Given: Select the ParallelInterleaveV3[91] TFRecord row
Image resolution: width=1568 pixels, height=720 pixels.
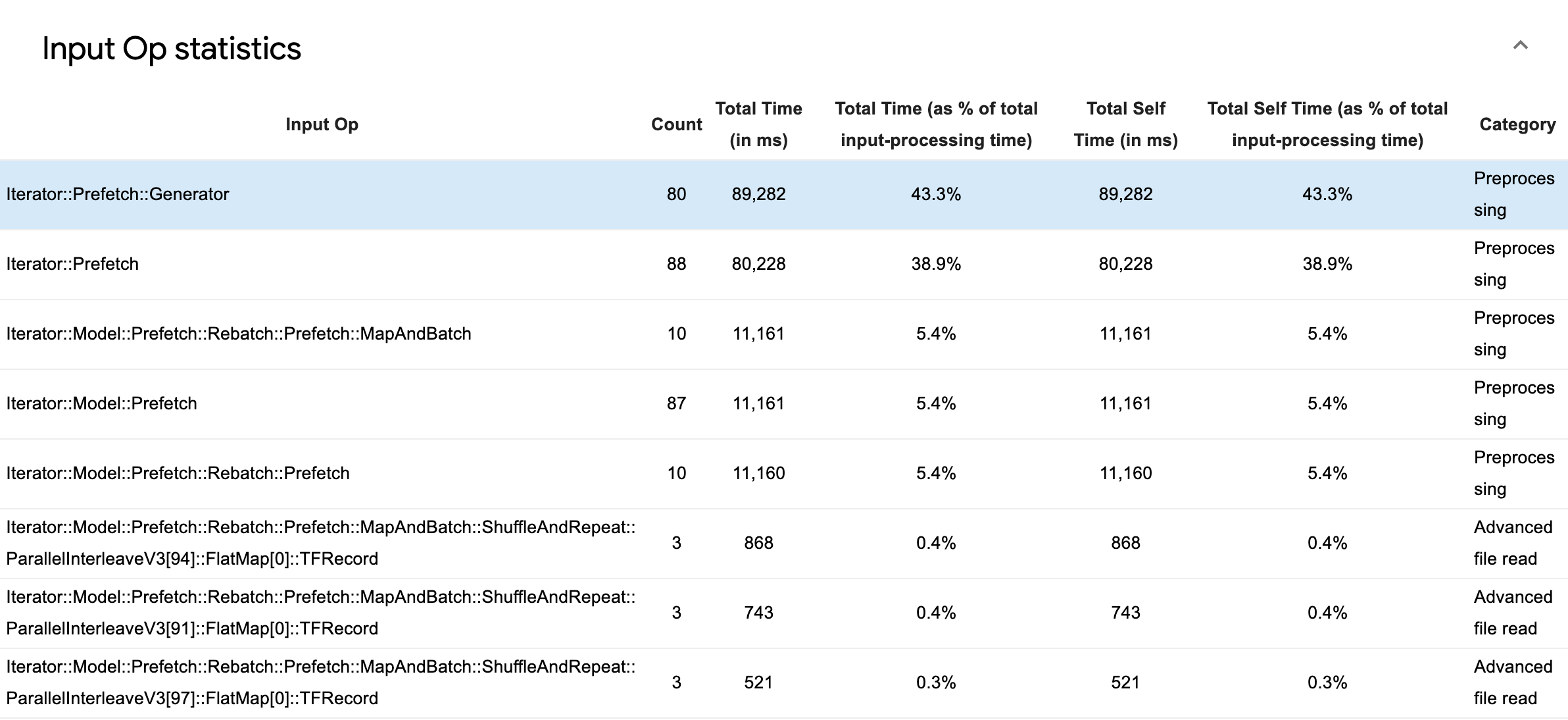Looking at the screenshot, I should click(321, 613).
